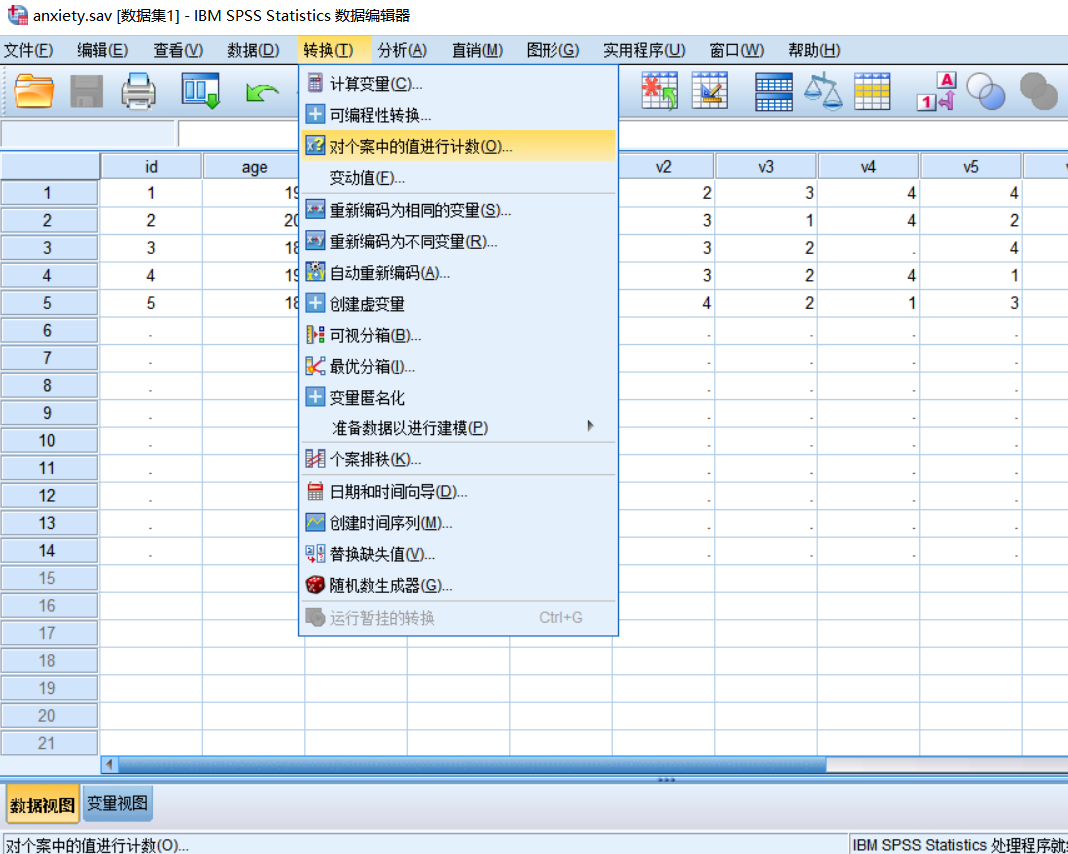Select the age column header
The height and width of the screenshot is (854, 1068).
pos(254,167)
